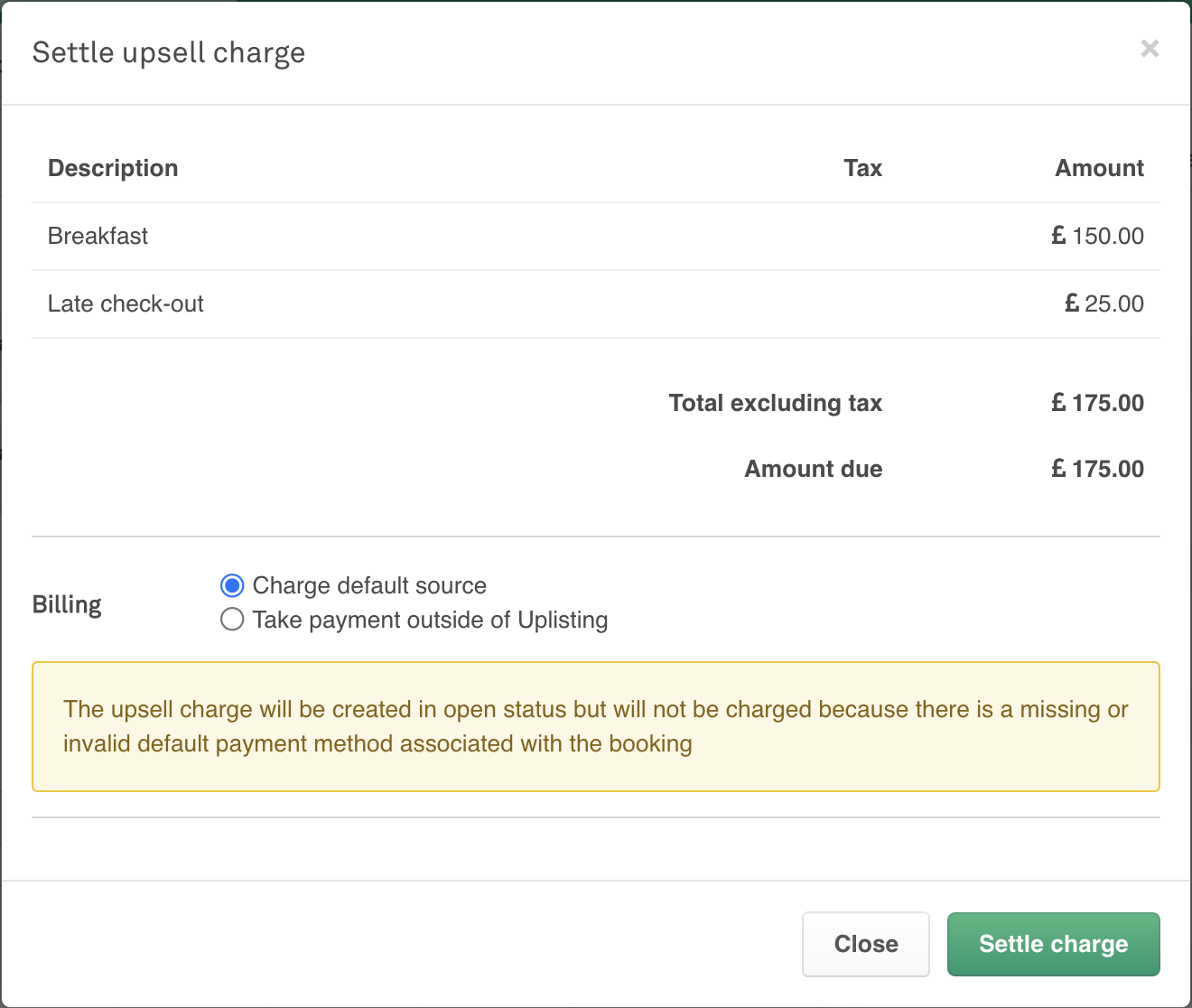Click the Breakfast line item
Image resolution: width=1192 pixels, height=1008 pixels.
(x=98, y=237)
